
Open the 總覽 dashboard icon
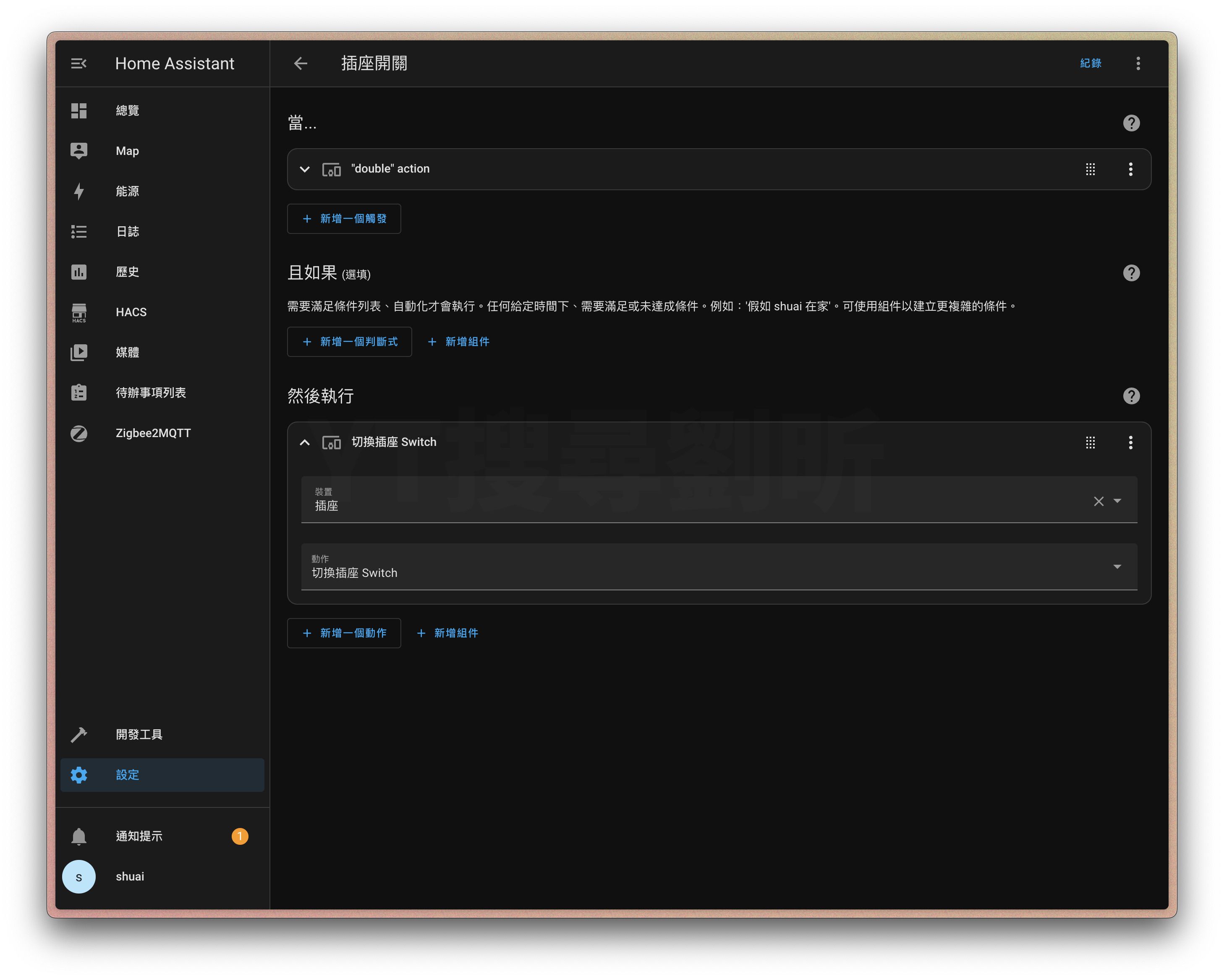(79, 111)
